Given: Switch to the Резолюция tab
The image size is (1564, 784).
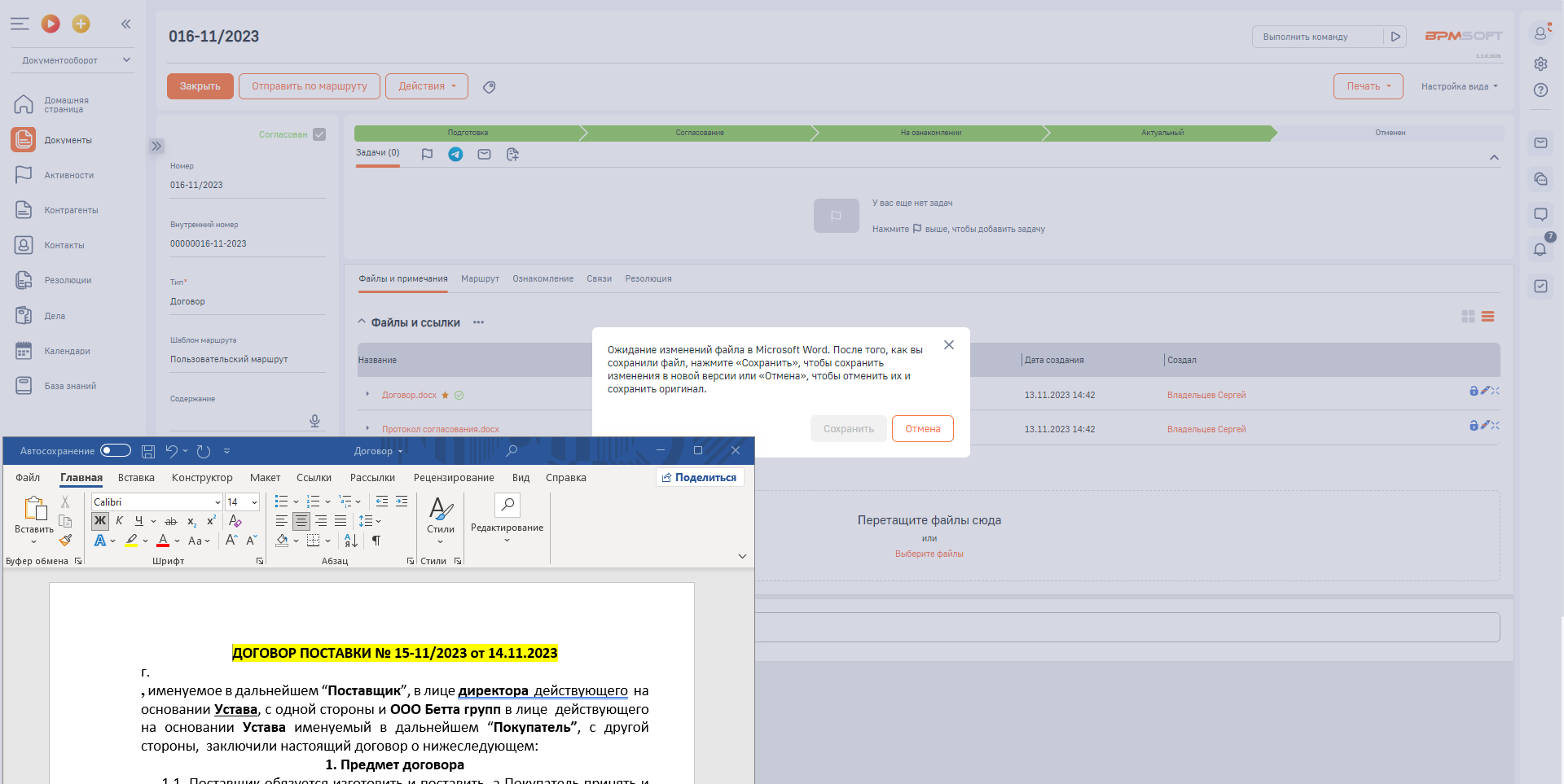Looking at the screenshot, I should [648, 278].
